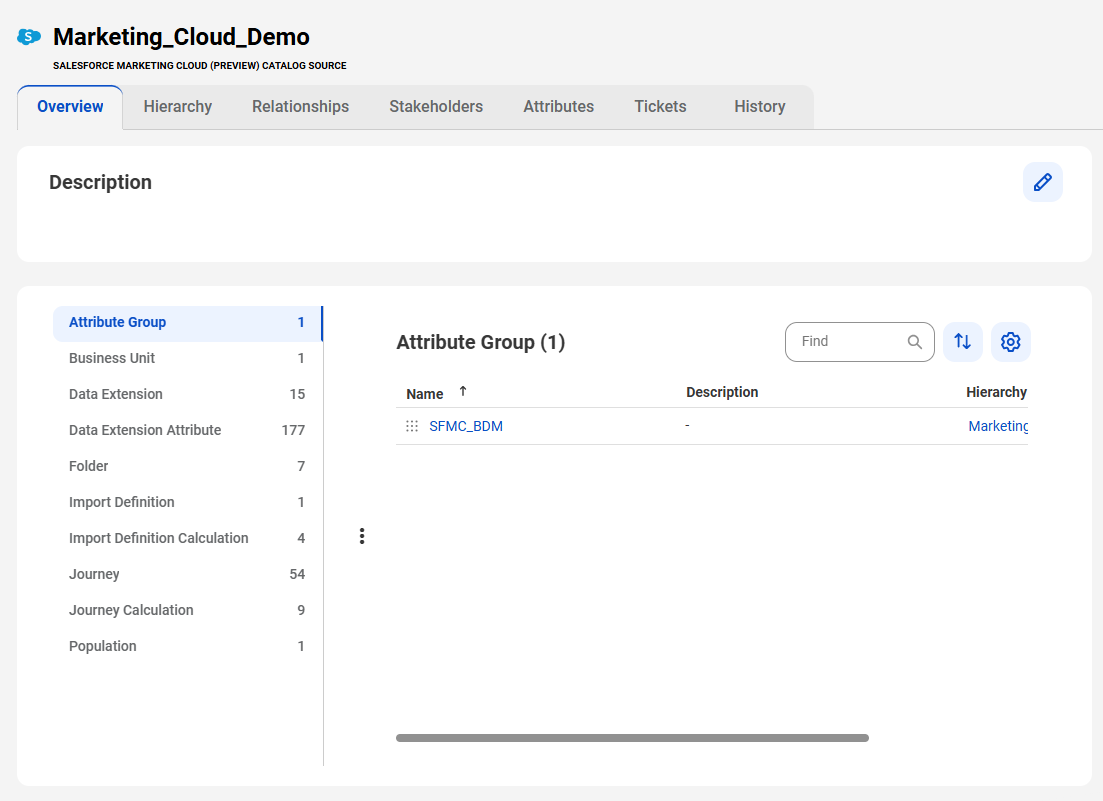
Task: Open the sort order arrows button
Action: [x=962, y=342]
